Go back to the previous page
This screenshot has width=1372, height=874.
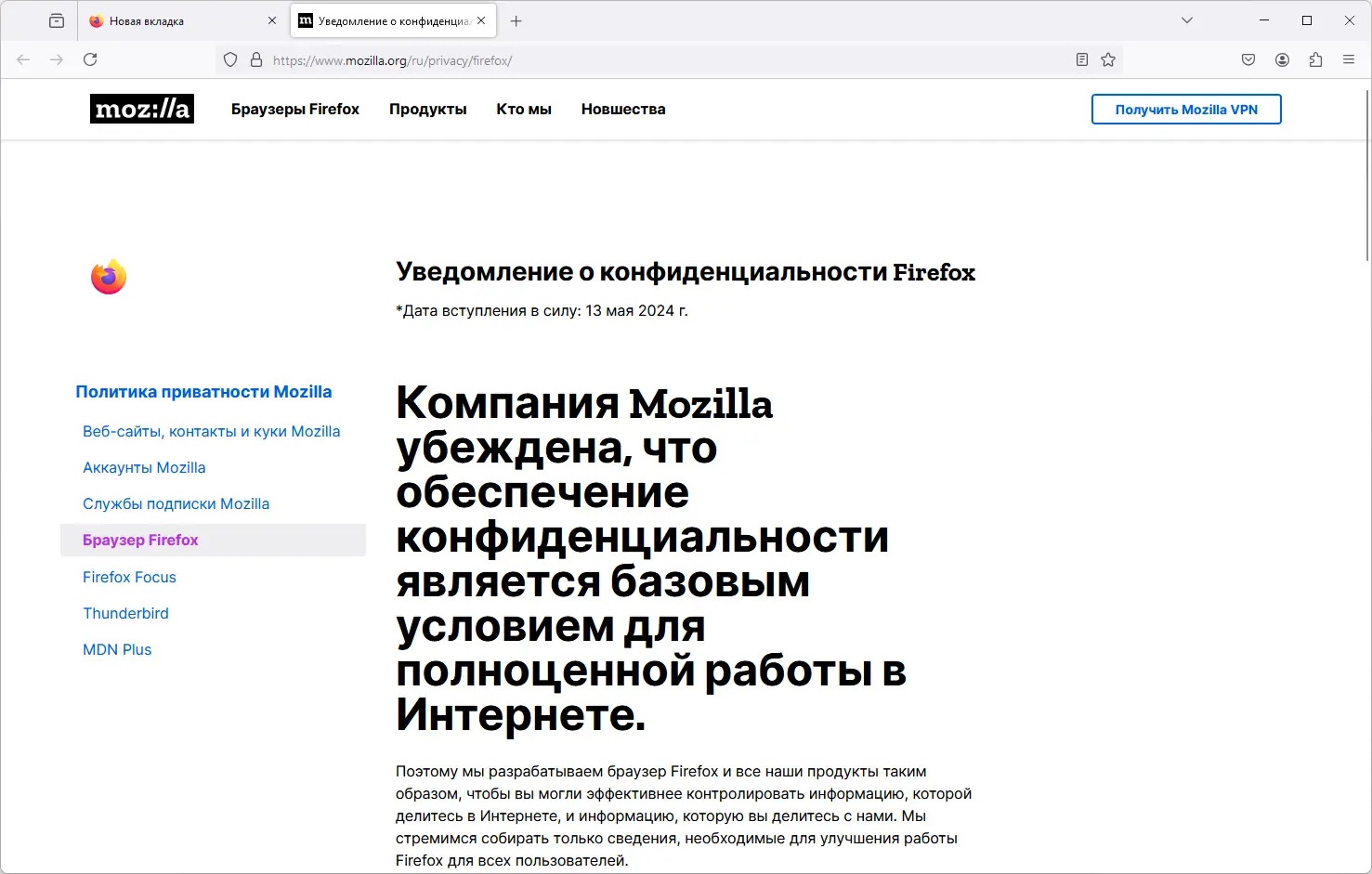24,59
